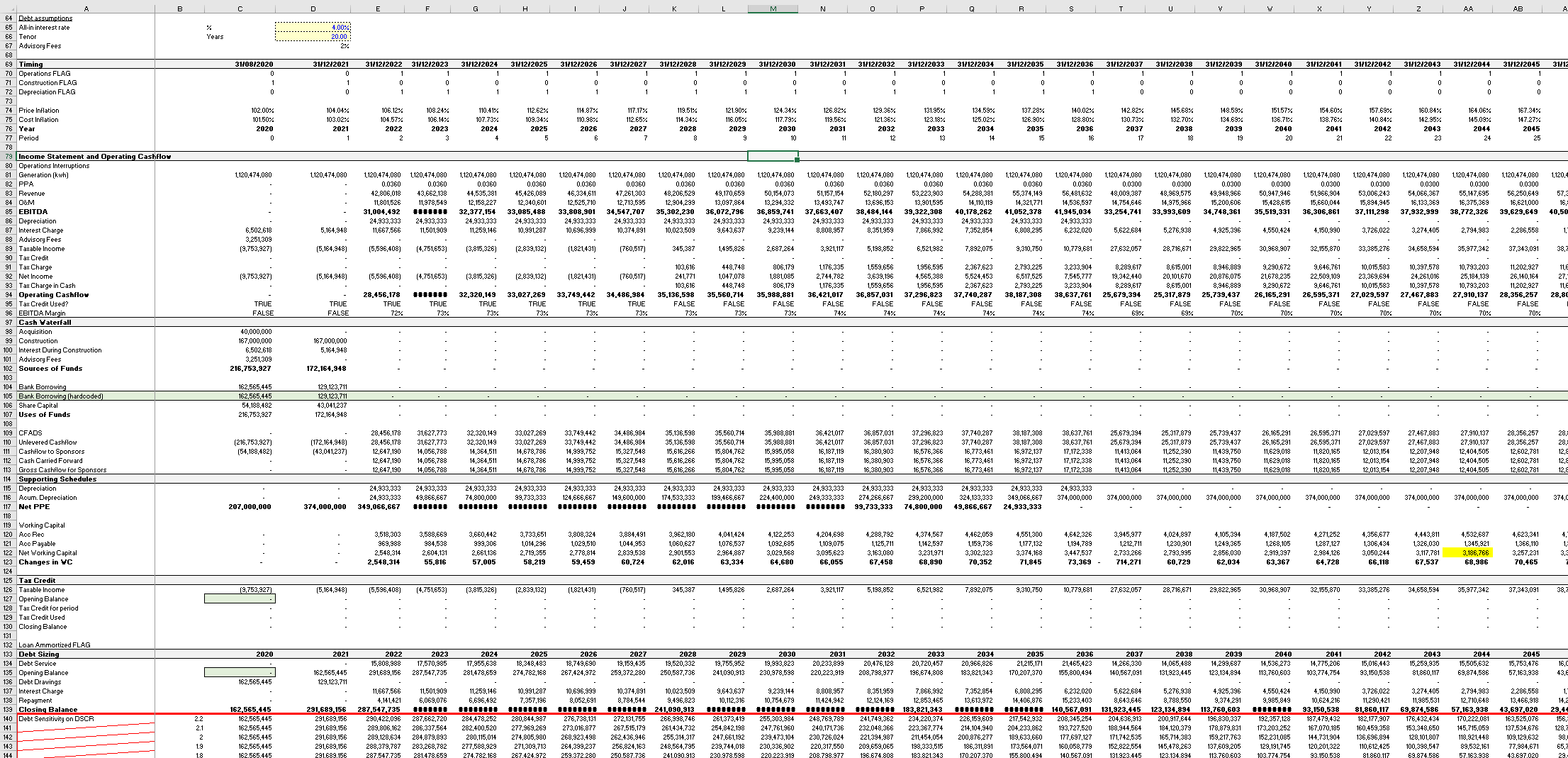Click the active cell M79
The width and height of the screenshot is (1568, 758).
click(773, 156)
